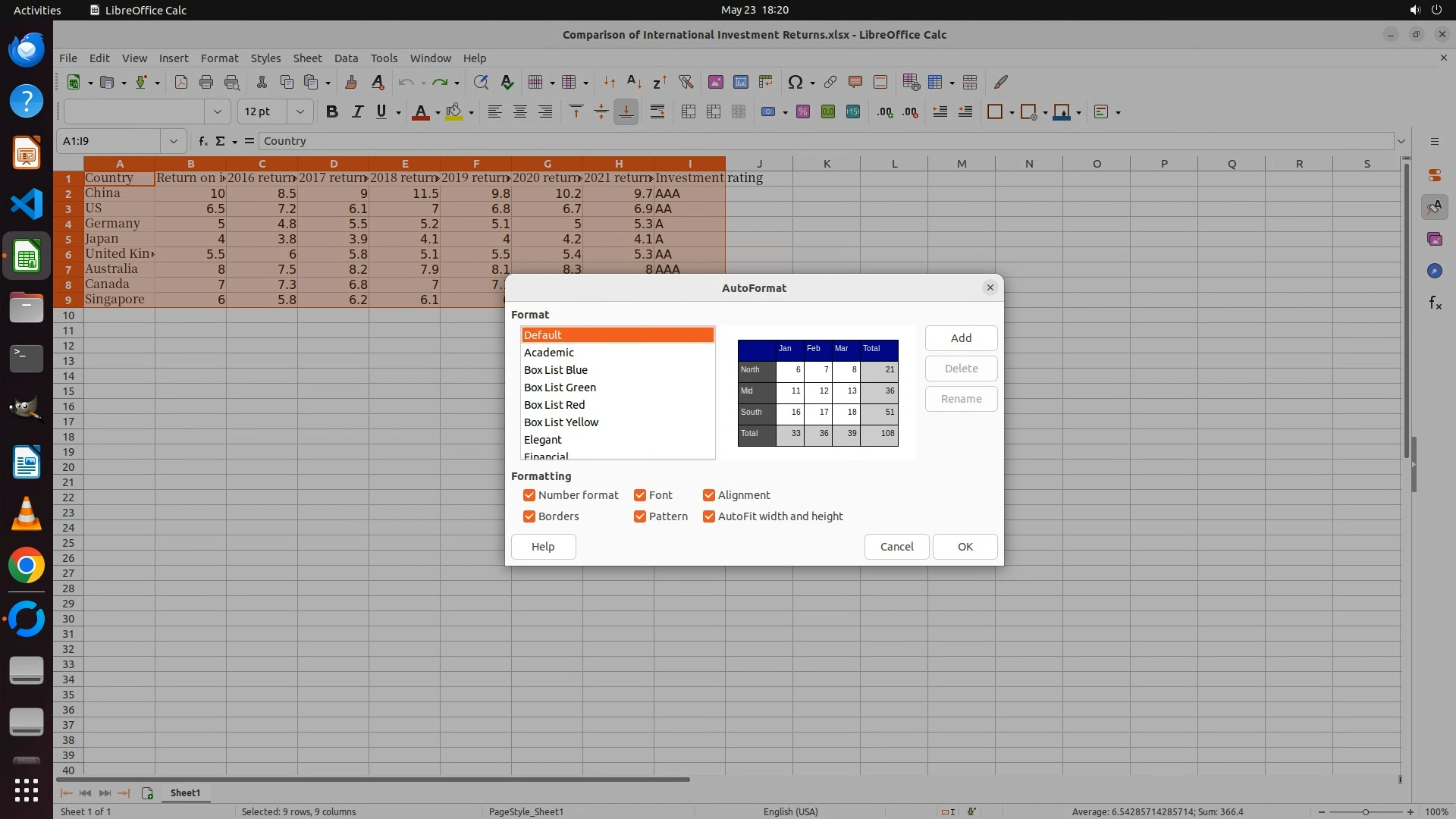Open the Data menu

pyautogui.click(x=346, y=58)
